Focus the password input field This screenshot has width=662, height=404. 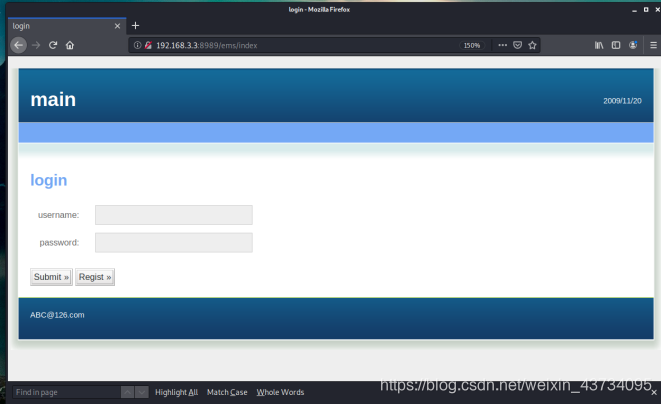(x=174, y=243)
